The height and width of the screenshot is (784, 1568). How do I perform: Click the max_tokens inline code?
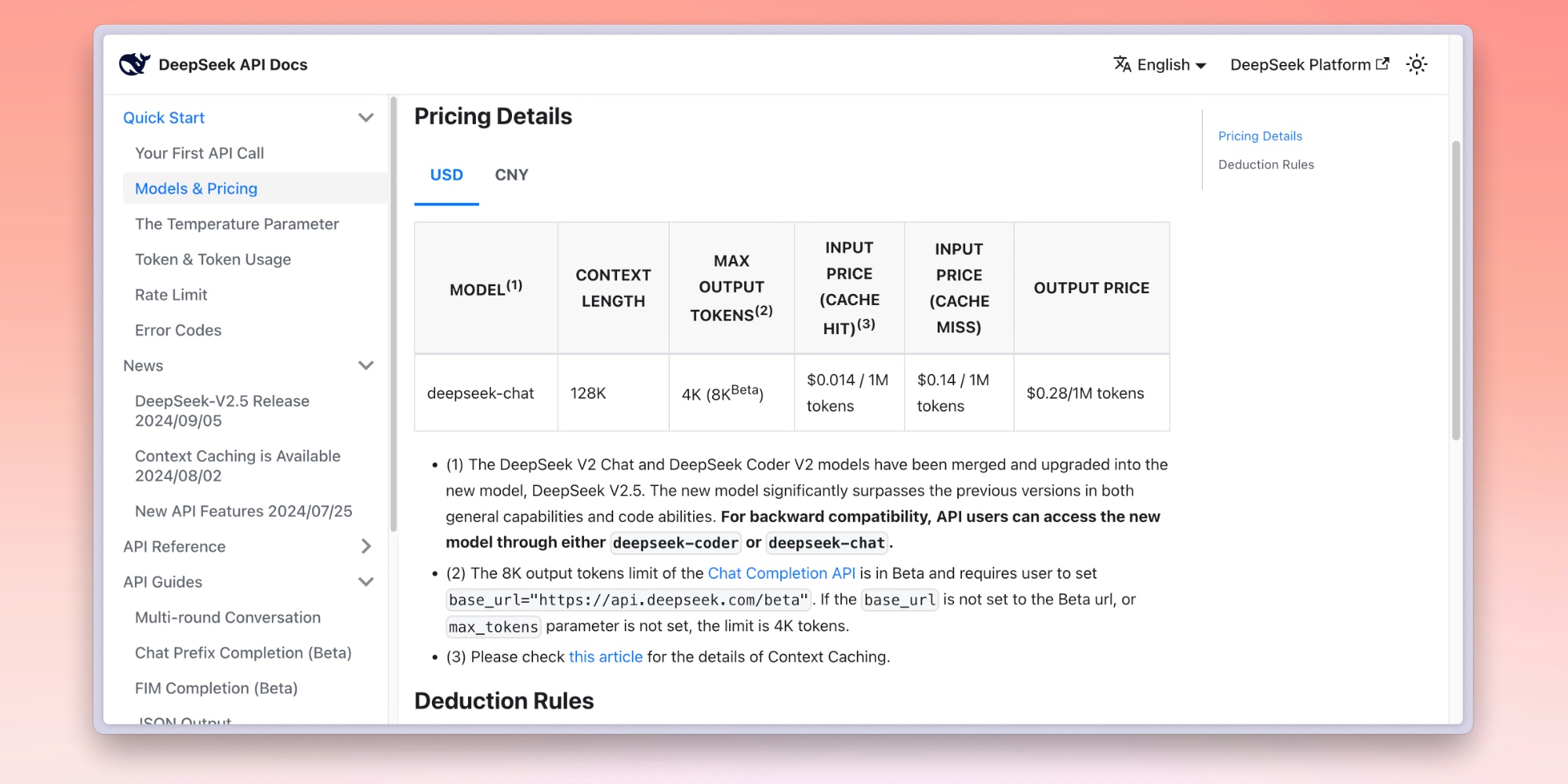[x=493, y=626]
